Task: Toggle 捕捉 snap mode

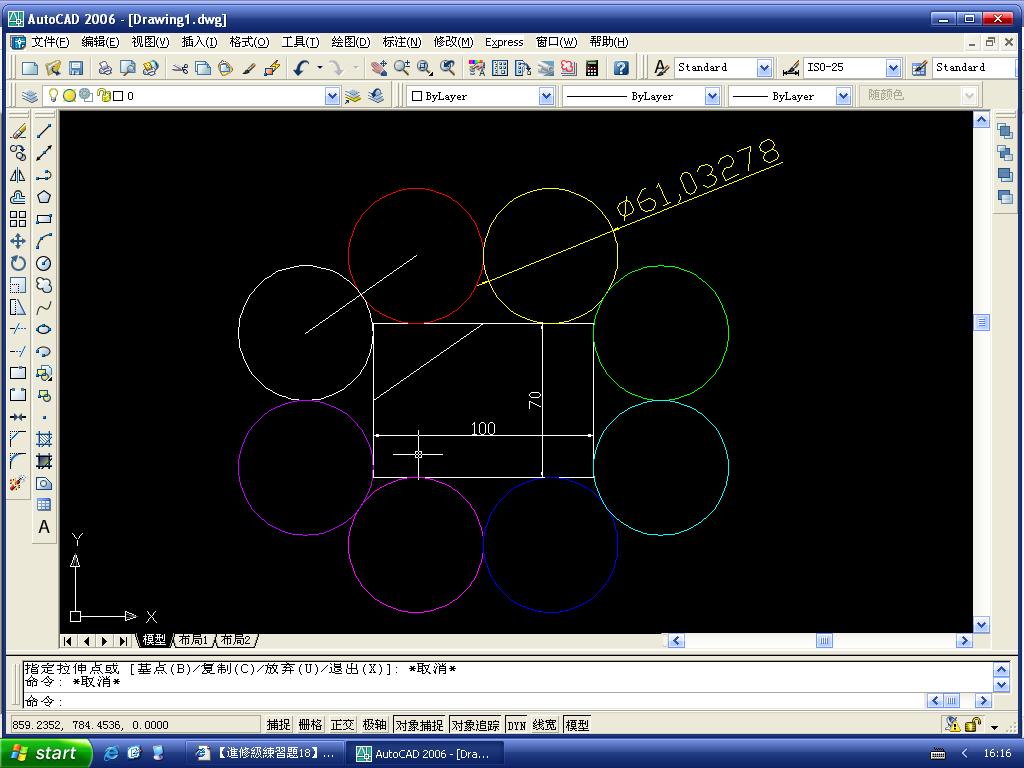Action: pyautogui.click(x=278, y=724)
